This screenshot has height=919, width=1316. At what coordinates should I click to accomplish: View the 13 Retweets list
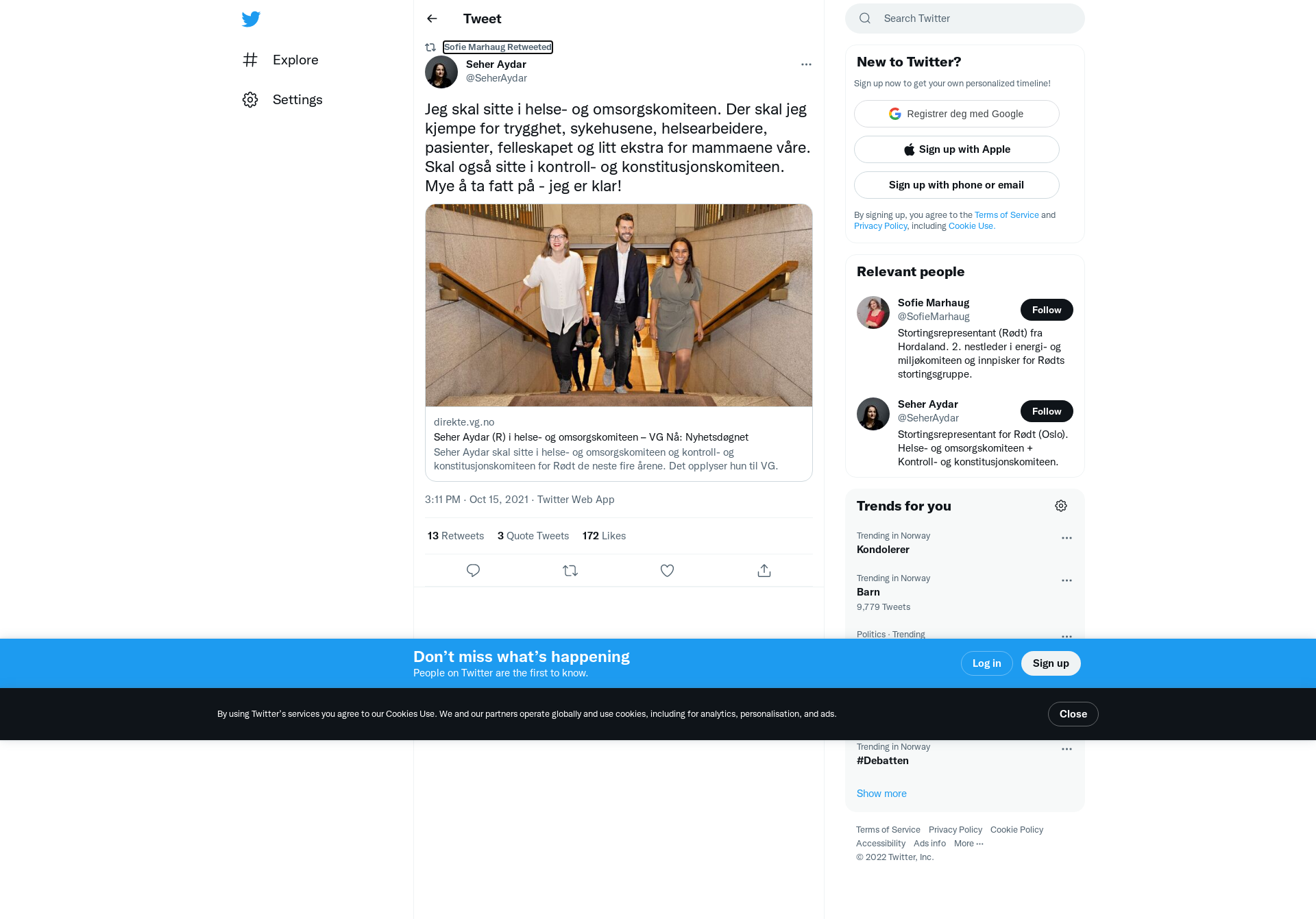[456, 536]
